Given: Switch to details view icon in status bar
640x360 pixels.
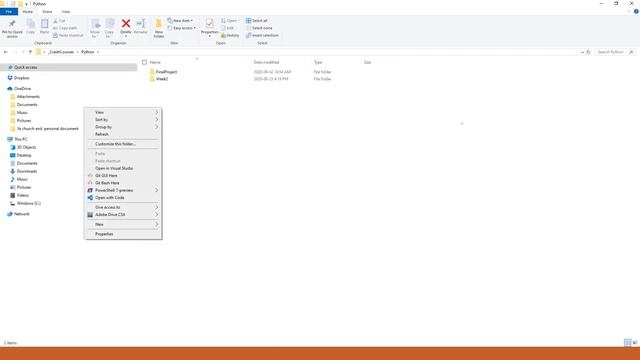Looking at the screenshot, I should tap(627, 342).
